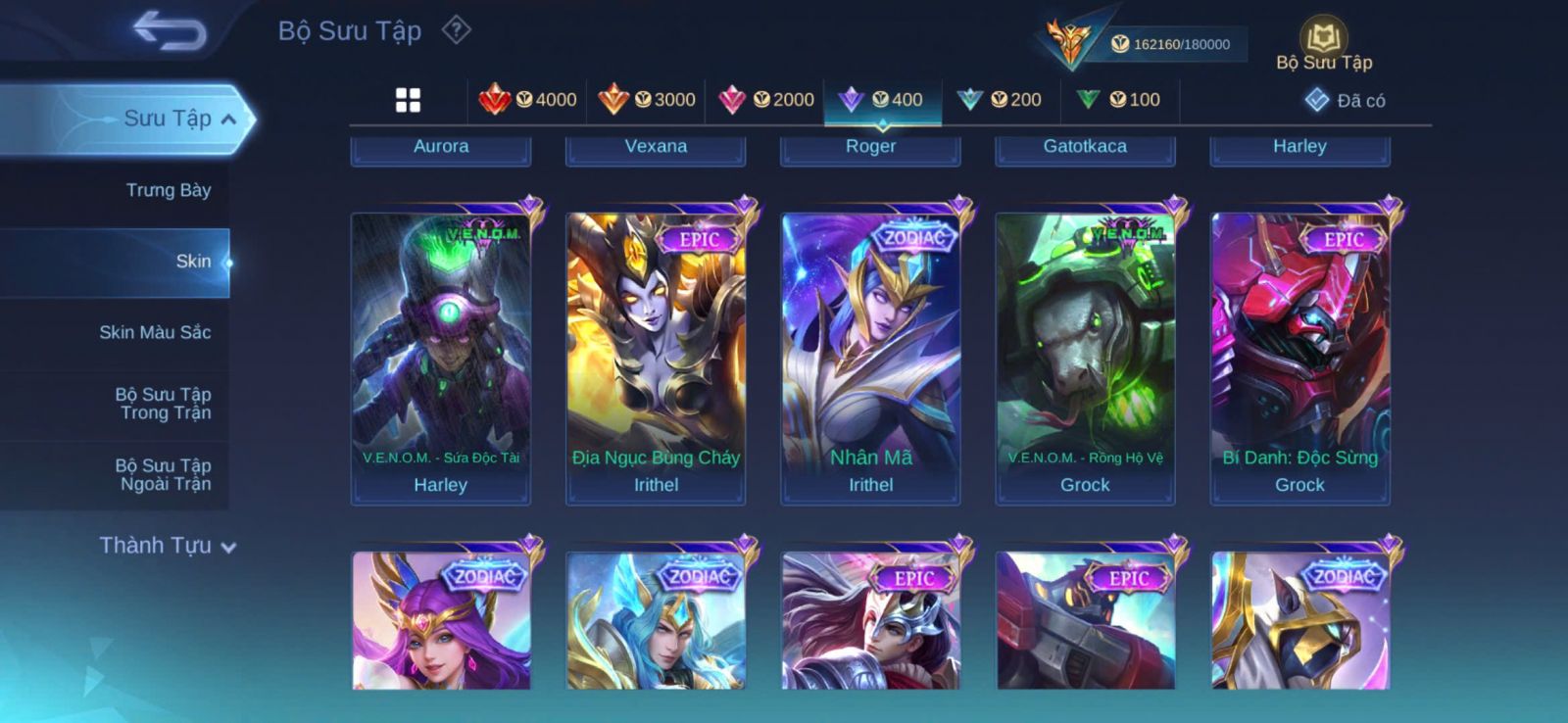Image resolution: width=1568 pixels, height=723 pixels.
Task: Filter by green 100 point tier
Action: [x=1118, y=100]
